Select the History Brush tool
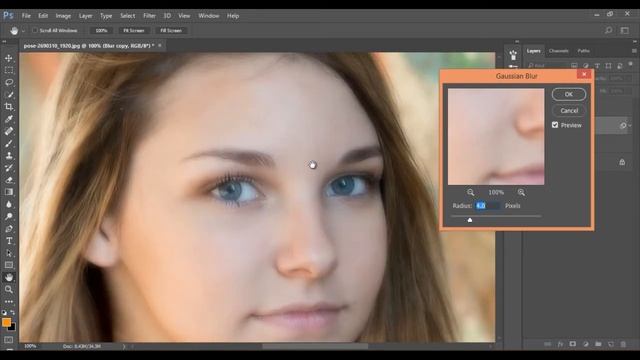The height and width of the screenshot is (360, 640). pos(9,168)
